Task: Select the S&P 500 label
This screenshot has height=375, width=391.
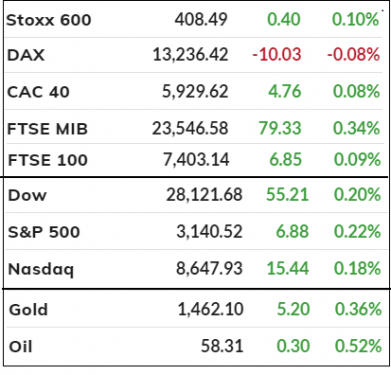Action: pyautogui.click(x=44, y=232)
